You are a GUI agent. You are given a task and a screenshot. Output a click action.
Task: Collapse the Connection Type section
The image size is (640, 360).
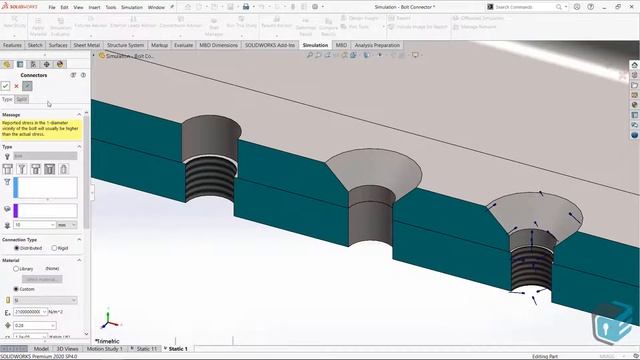tap(79, 240)
